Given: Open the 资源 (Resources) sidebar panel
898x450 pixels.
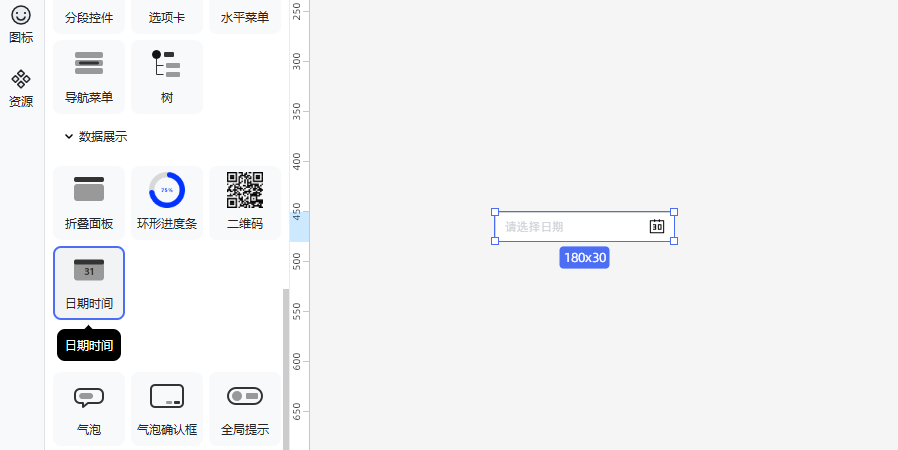Looking at the screenshot, I should click(x=21, y=88).
